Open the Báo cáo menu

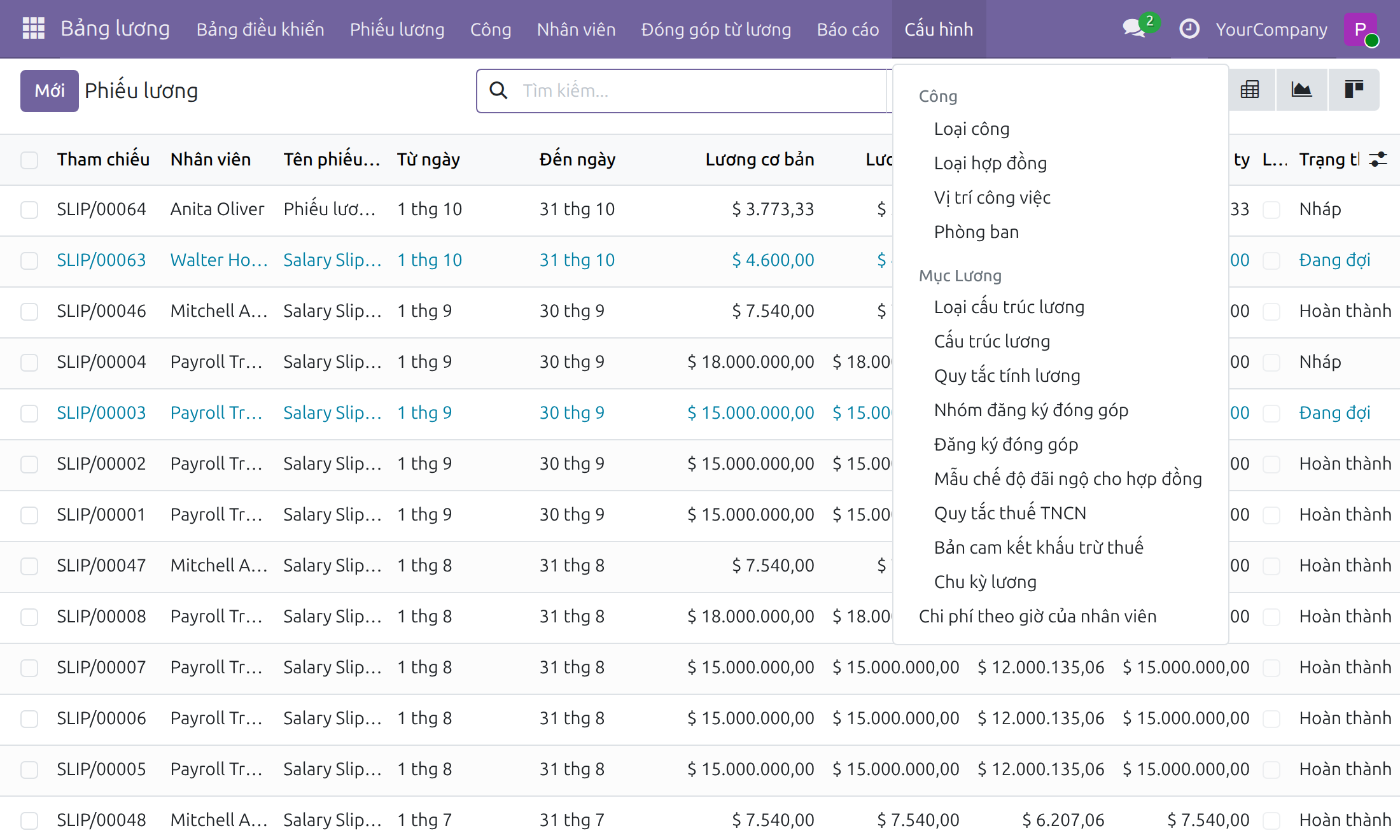tap(848, 29)
